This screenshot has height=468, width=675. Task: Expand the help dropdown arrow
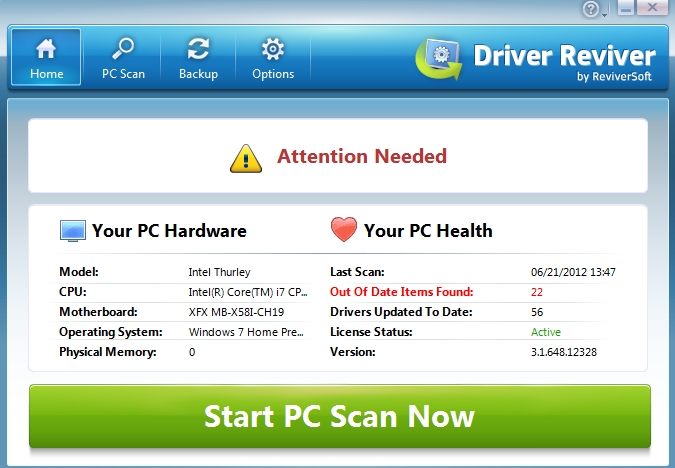click(x=604, y=15)
